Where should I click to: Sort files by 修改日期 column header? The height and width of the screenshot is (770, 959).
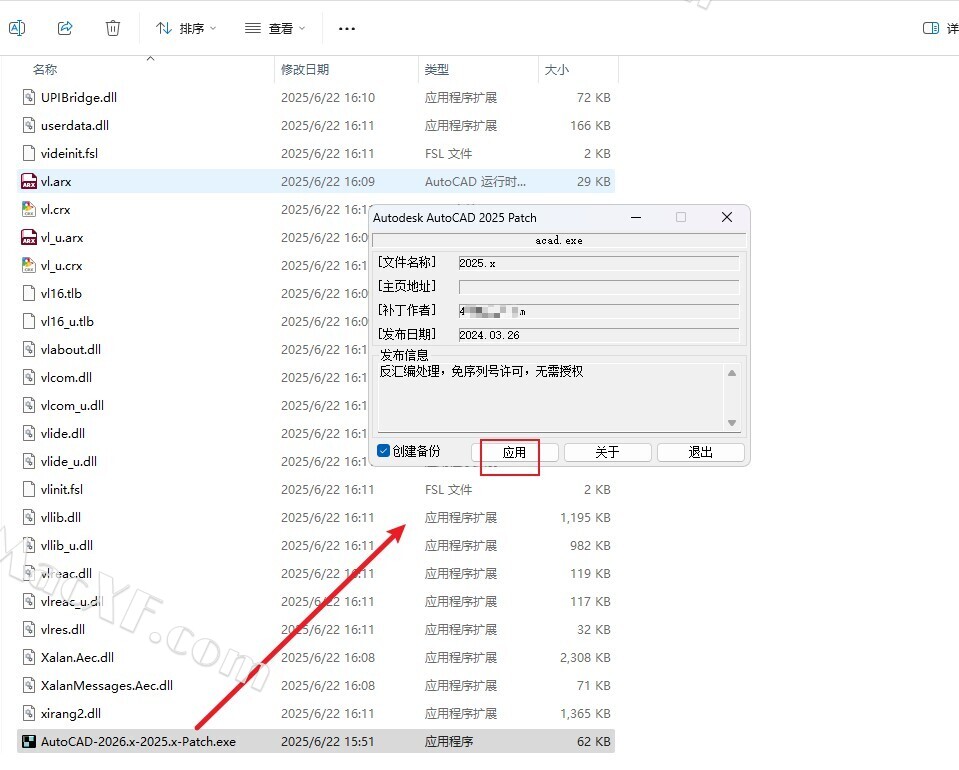point(305,70)
